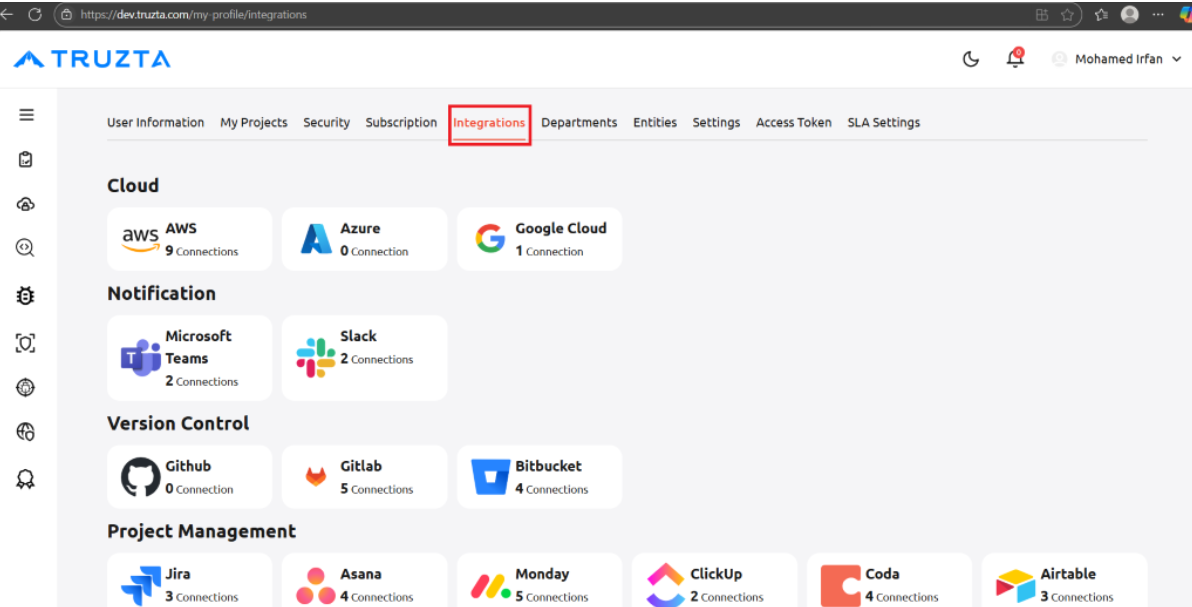Image resolution: width=1192 pixels, height=607 pixels.
Task: Open Bitbucket 4 Connections text
Action: pos(551,489)
